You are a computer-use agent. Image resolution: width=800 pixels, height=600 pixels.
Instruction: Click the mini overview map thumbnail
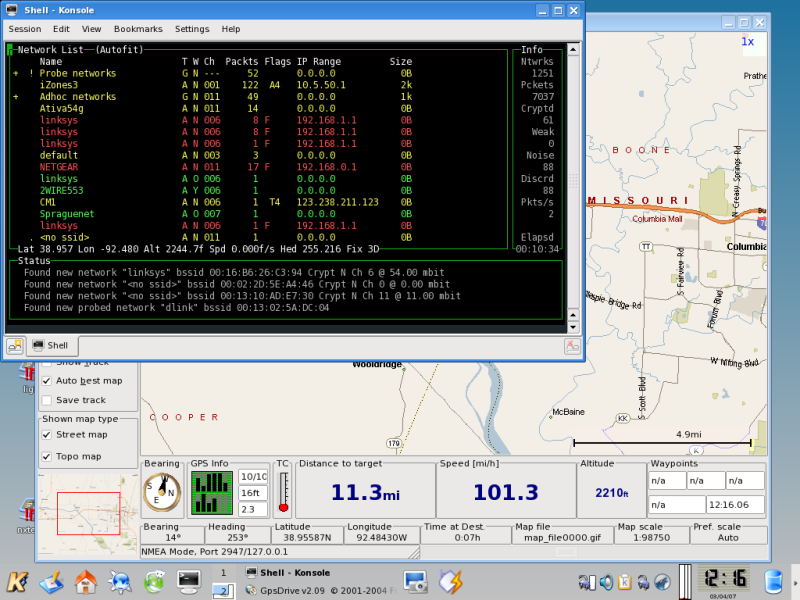pyautogui.click(x=88, y=514)
